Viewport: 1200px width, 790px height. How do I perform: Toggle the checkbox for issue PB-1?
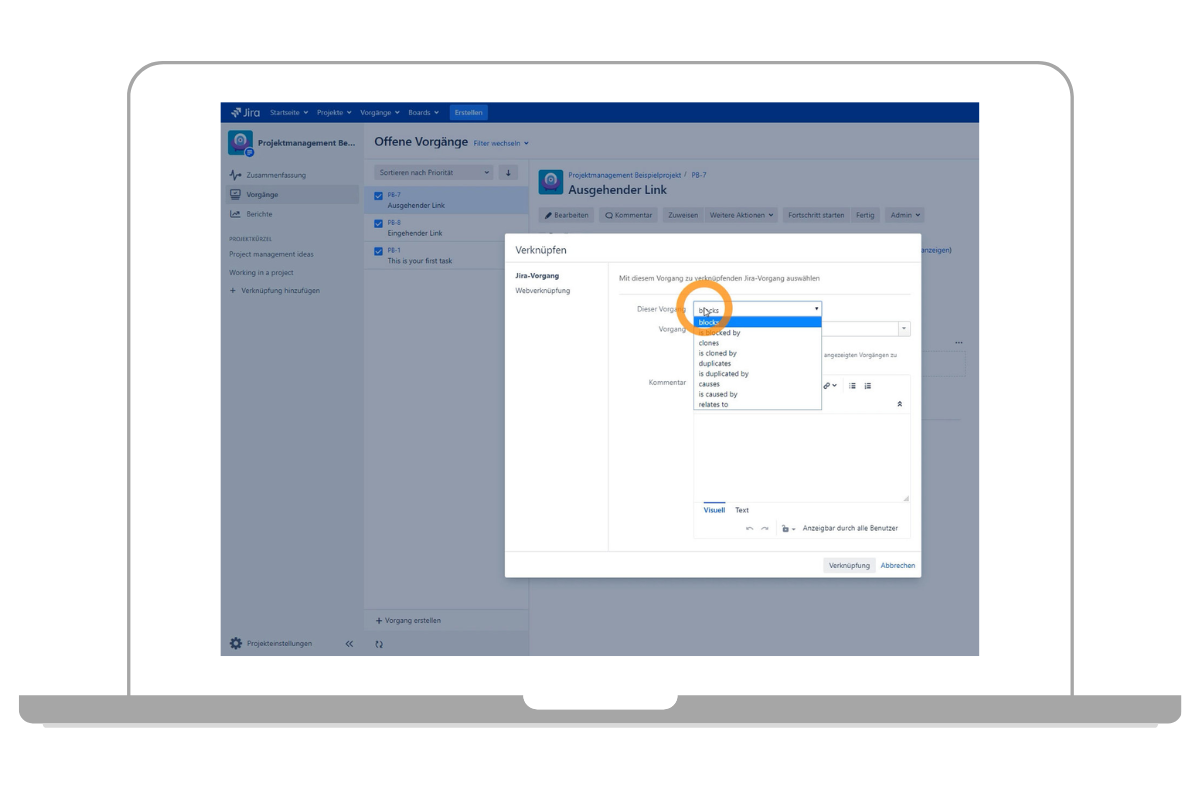point(378,251)
